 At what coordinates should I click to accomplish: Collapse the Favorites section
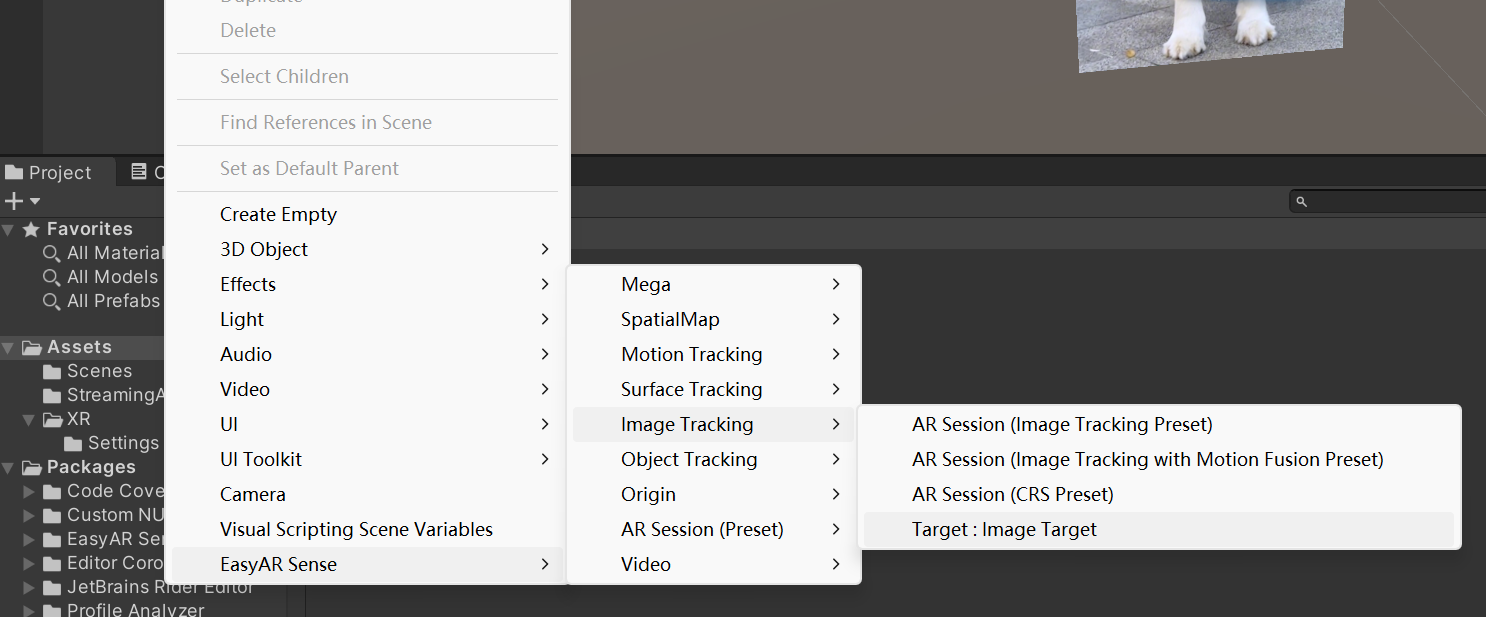(x=8, y=230)
